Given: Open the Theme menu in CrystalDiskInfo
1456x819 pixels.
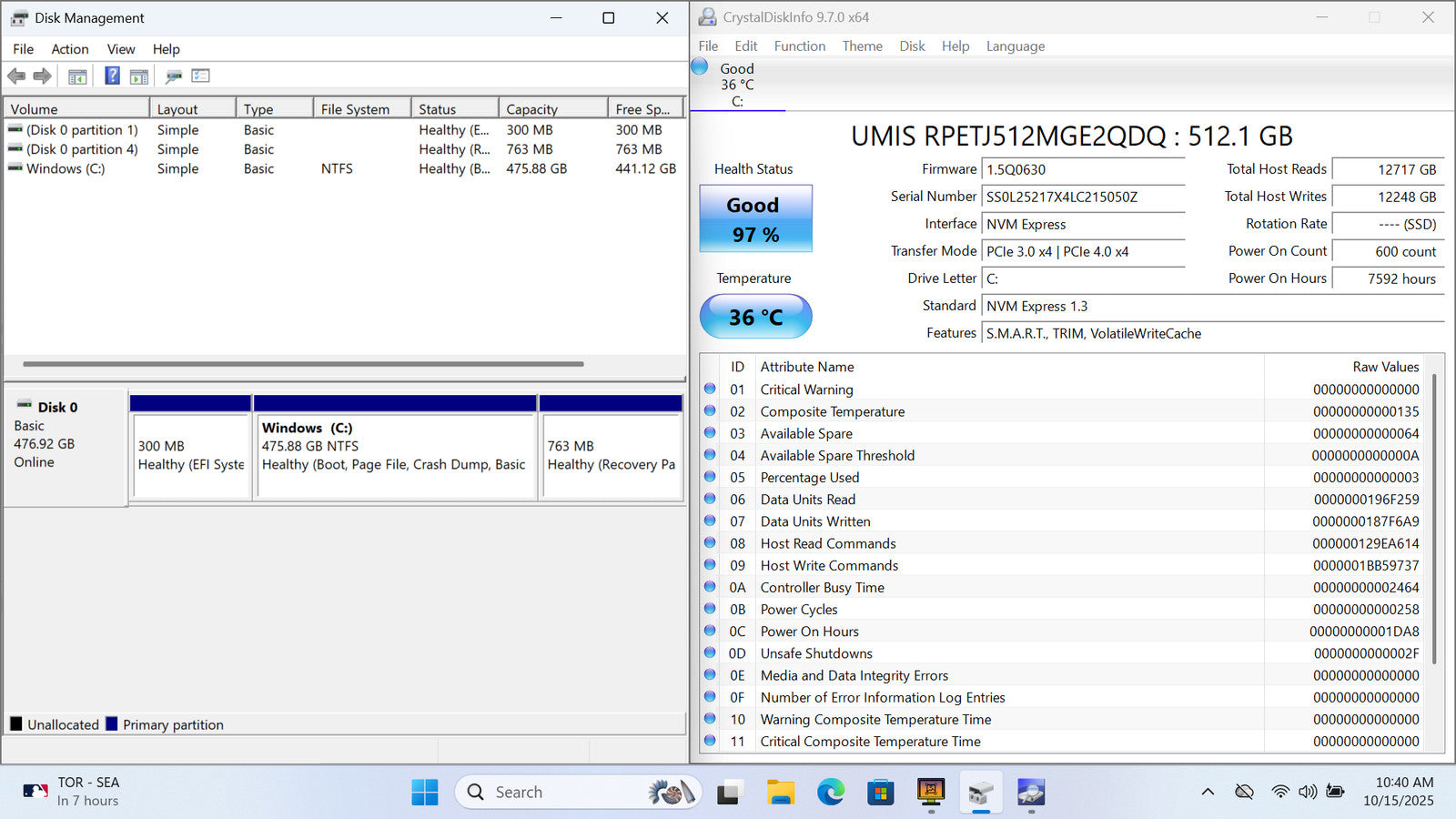Looking at the screenshot, I should (862, 46).
